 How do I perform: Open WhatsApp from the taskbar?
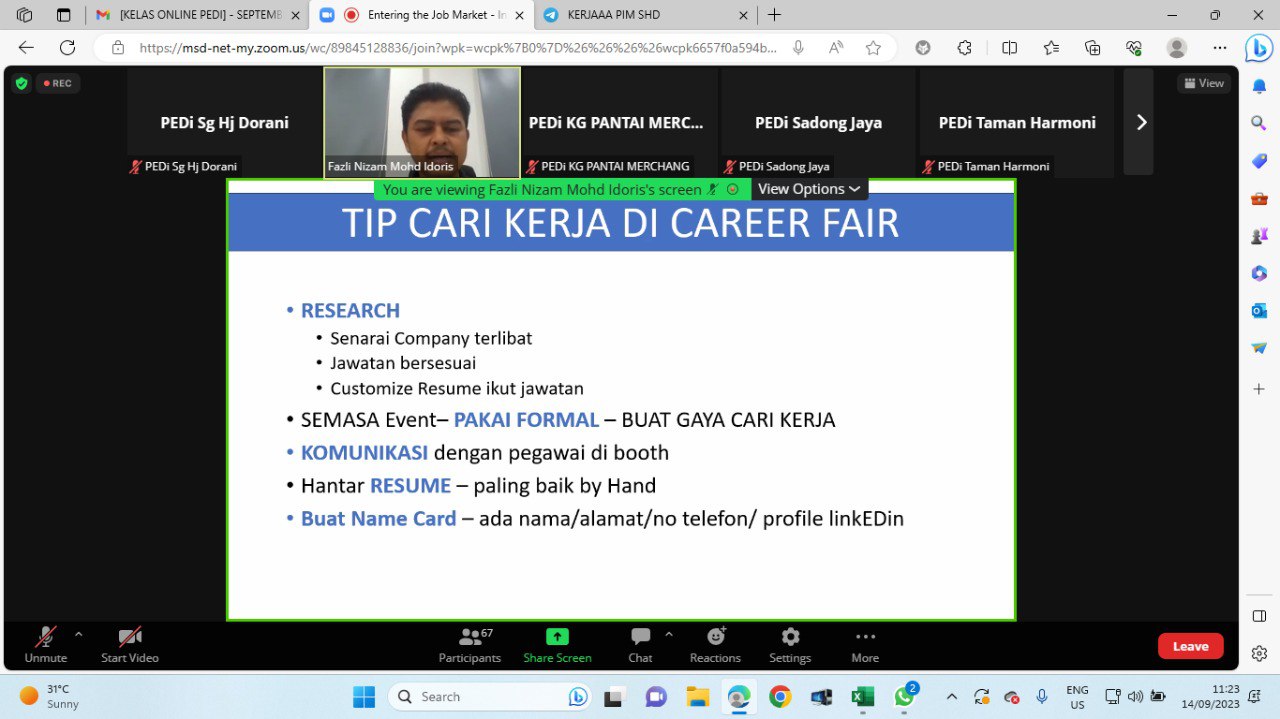pyautogui.click(x=905, y=696)
